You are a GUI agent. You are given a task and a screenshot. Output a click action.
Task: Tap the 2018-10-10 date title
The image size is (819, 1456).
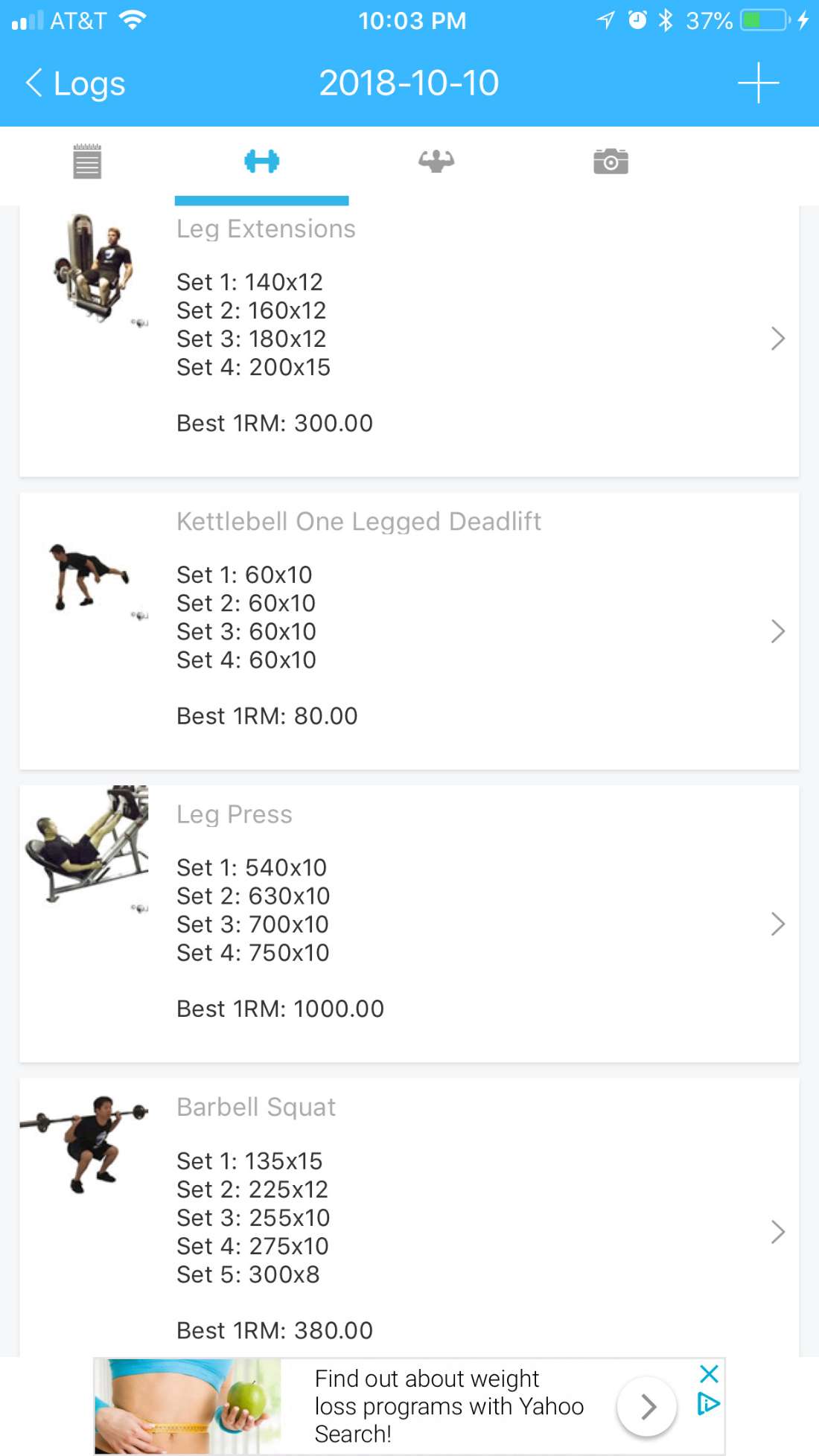[409, 83]
